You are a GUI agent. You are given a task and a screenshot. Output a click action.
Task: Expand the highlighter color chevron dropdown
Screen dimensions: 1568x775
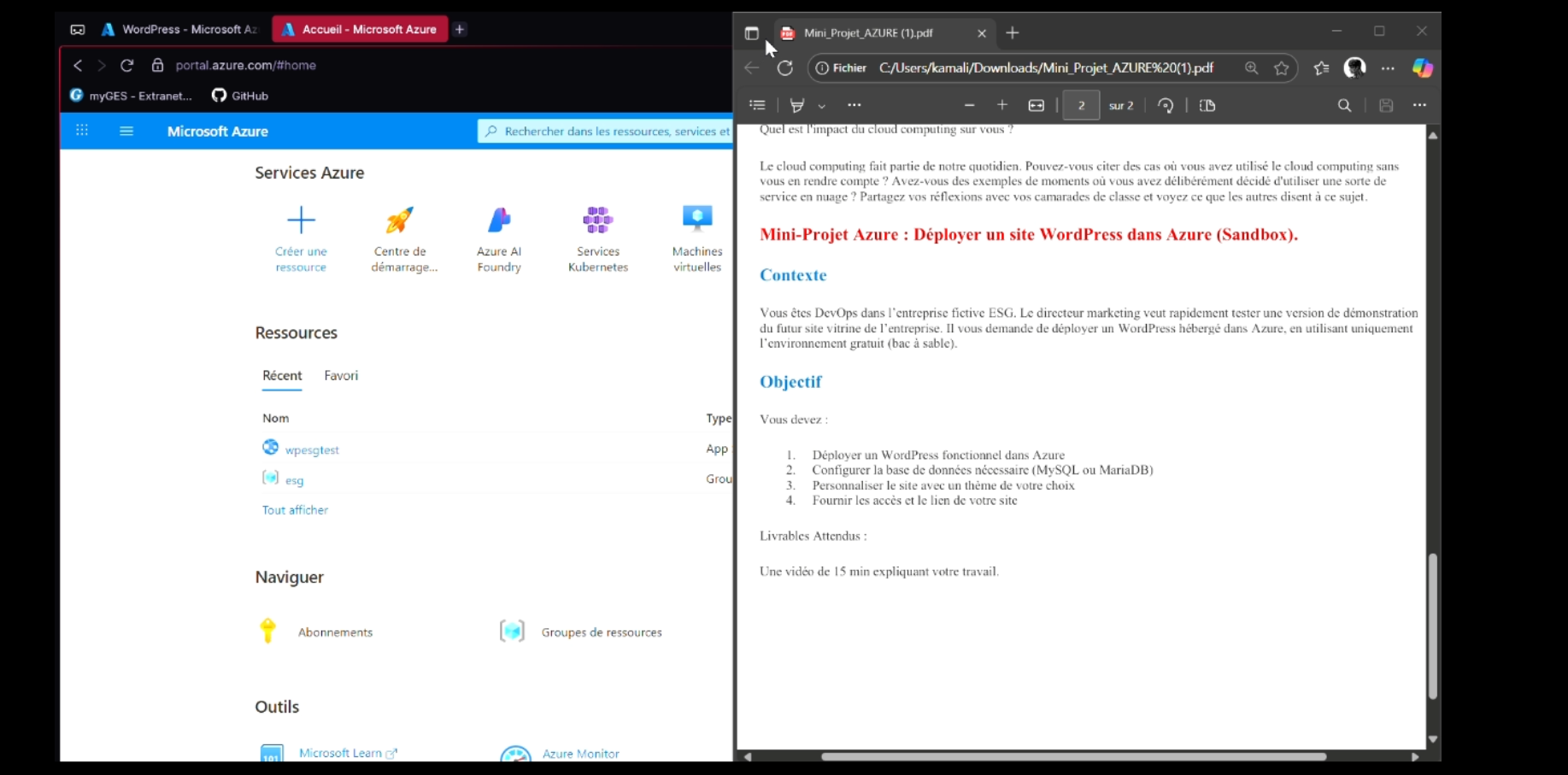pyautogui.click(x=821, y=106)
